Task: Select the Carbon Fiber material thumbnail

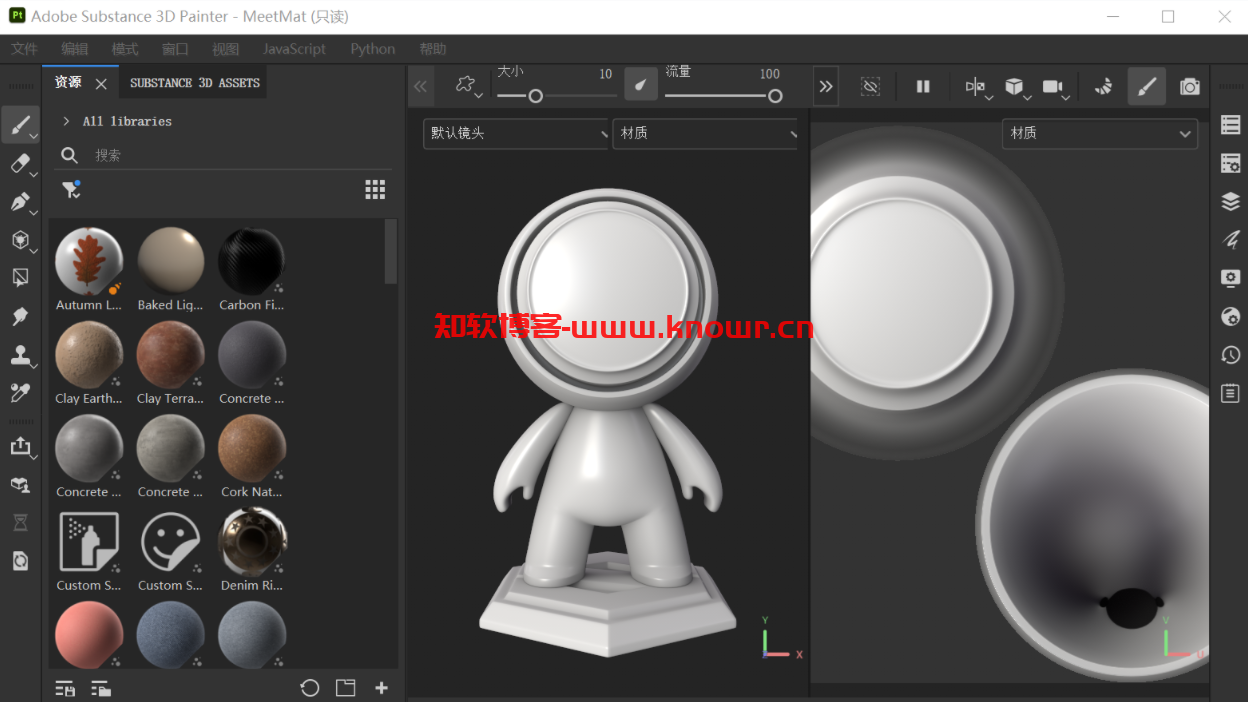Action: tap(252, 261)
